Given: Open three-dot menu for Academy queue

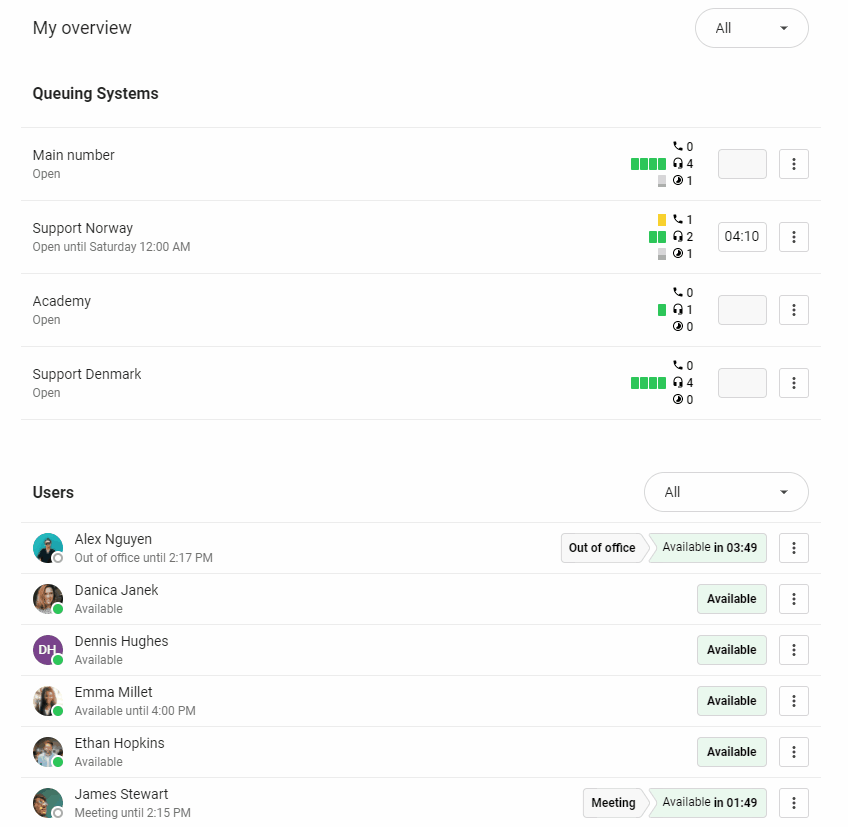Looking at the screenshot, I should pos(793,310).
